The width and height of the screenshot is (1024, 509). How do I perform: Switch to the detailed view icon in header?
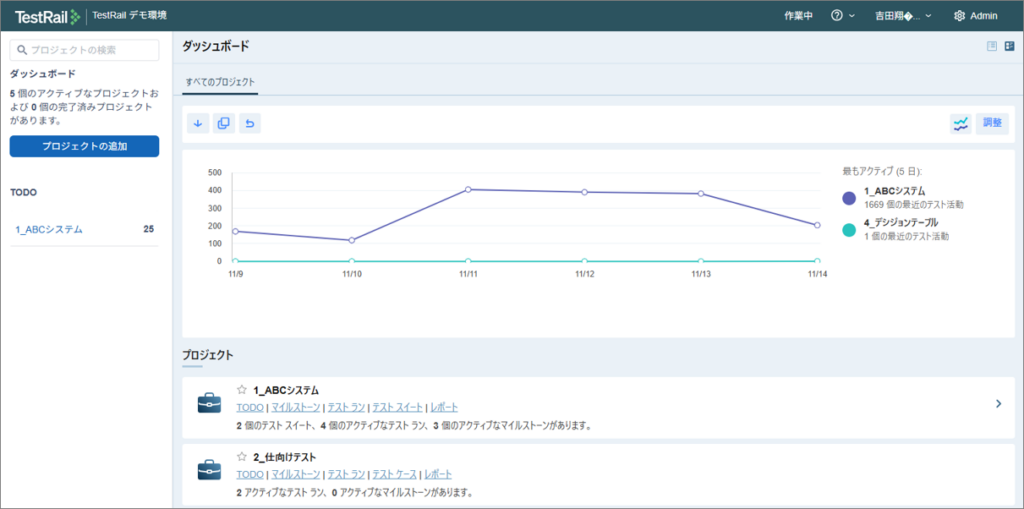tap(1009, 46)
